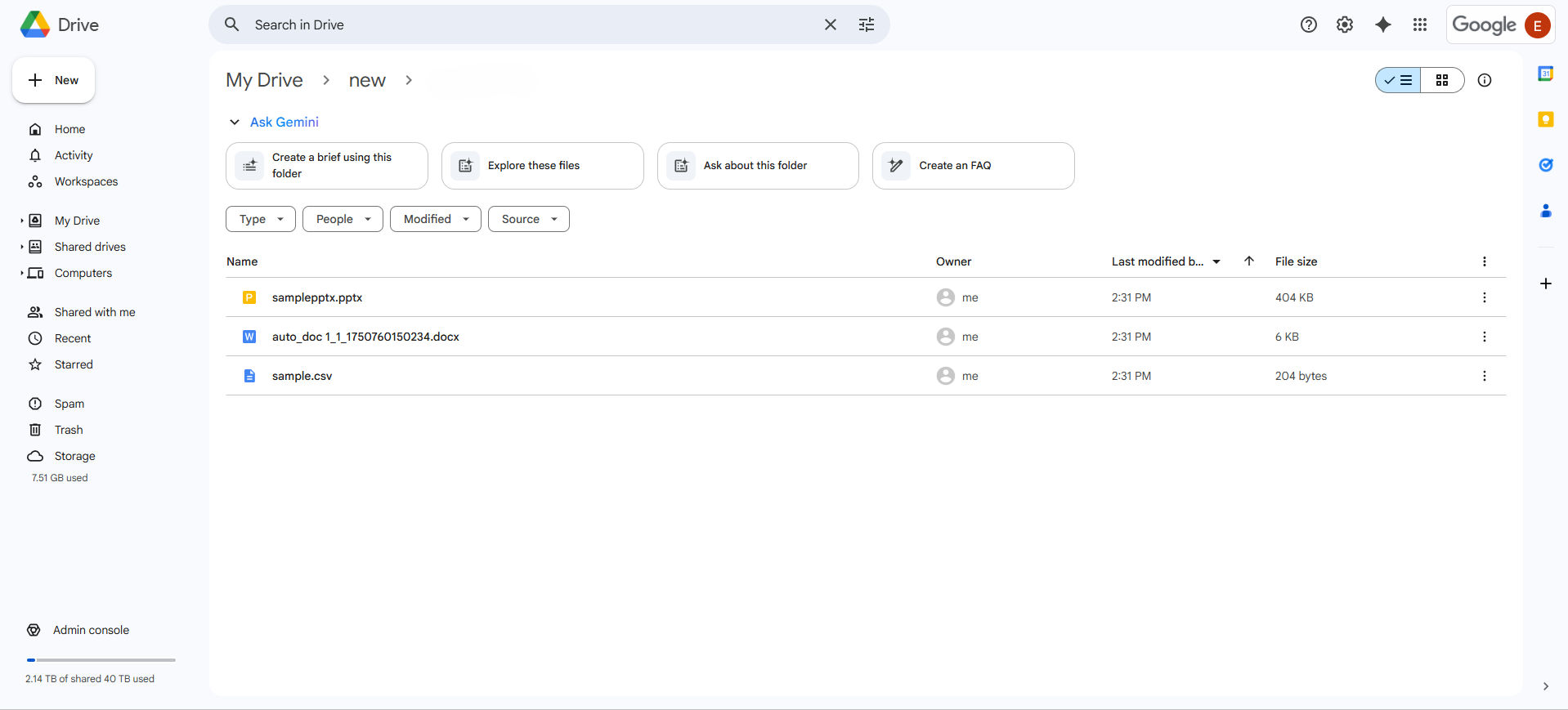Click the shared storage usage bar

(x=101, y=659)
